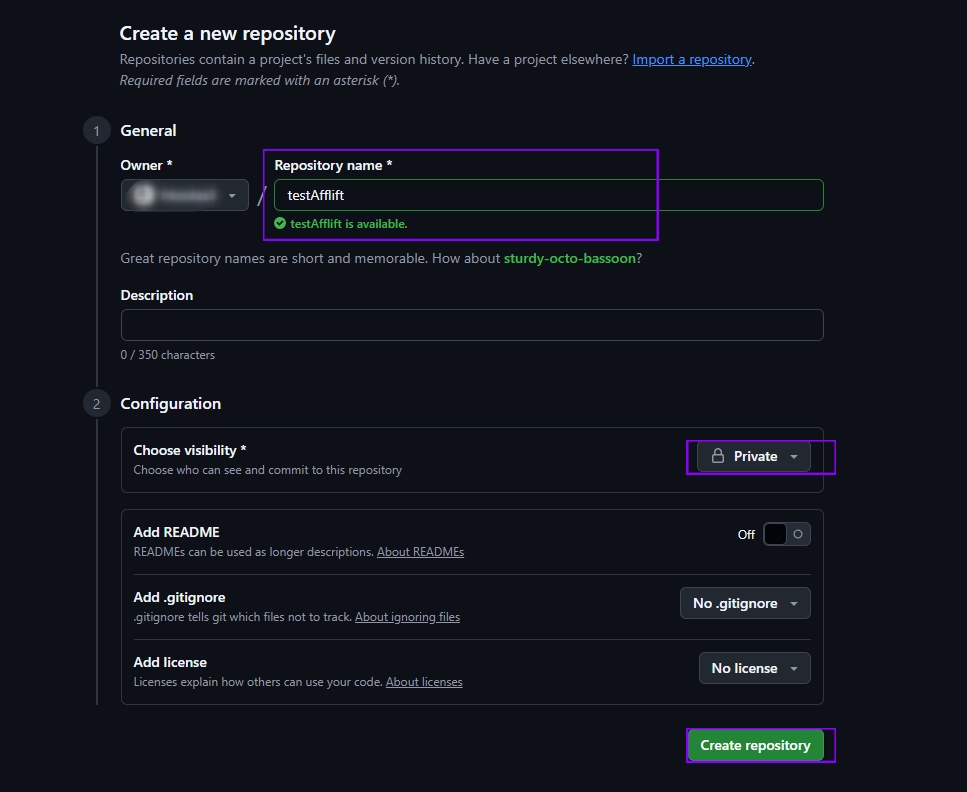Follow the Import a repository link

point(691,59)
